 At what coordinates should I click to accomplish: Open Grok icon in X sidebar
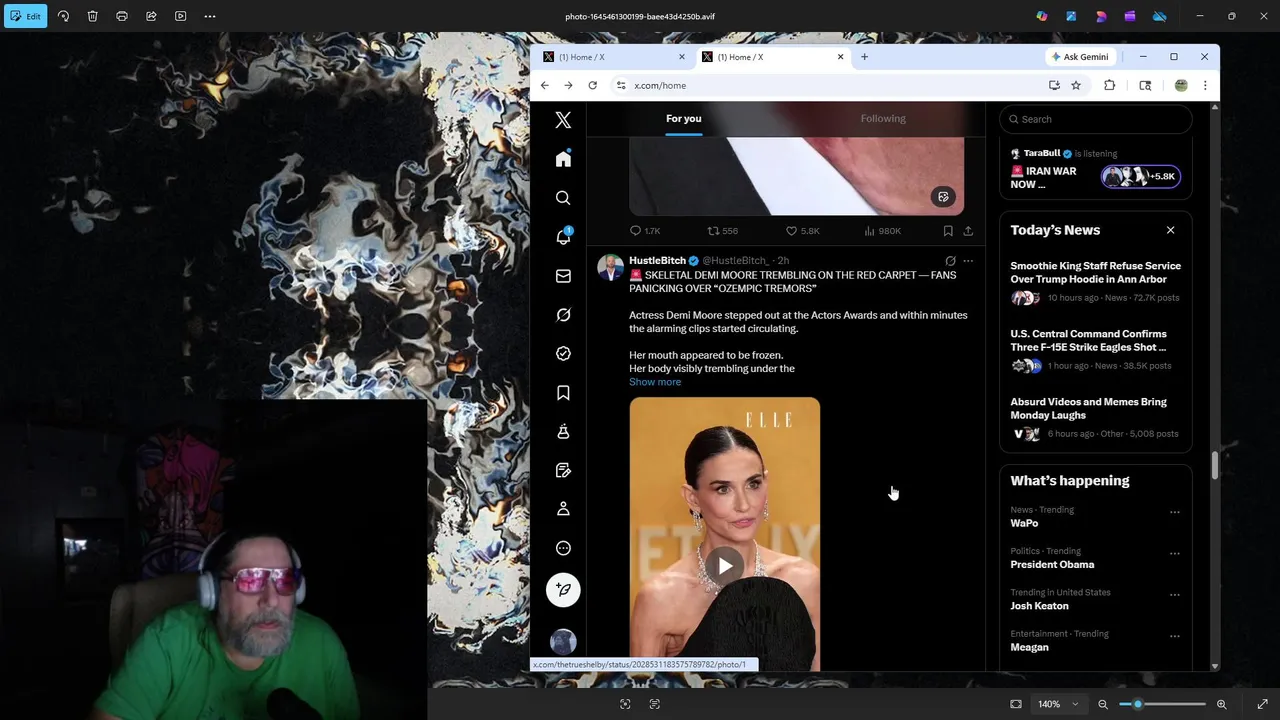(x=563, y=315)
